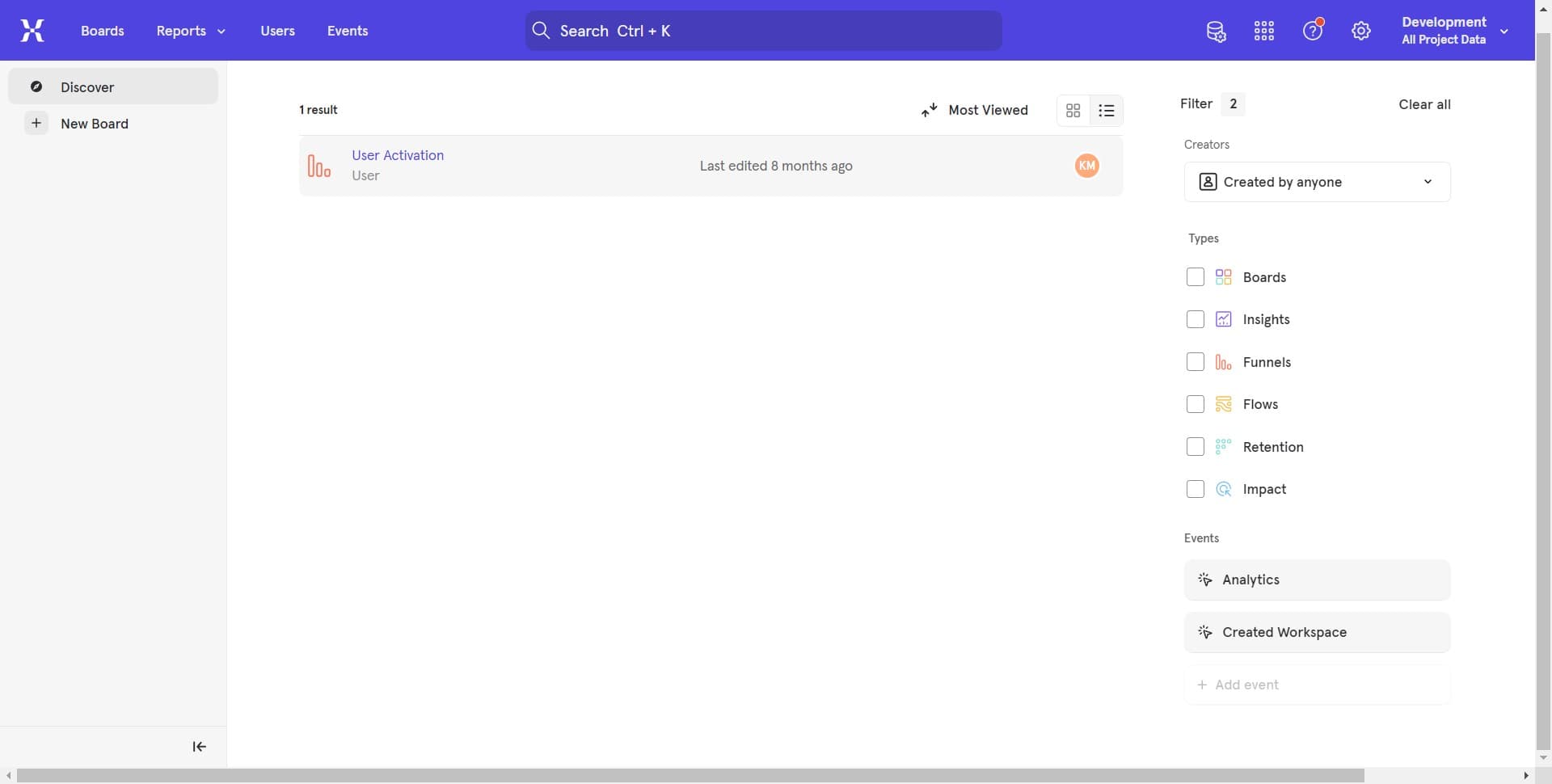Switch results to list view
The image size is (1552, 784).
point(1107,110)
